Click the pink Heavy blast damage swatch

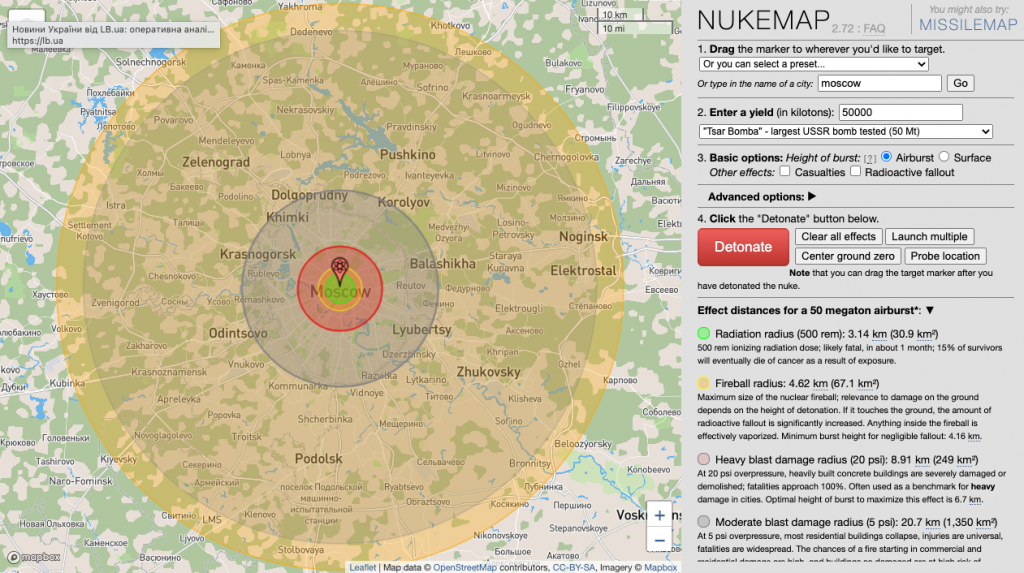click(703, 459)
